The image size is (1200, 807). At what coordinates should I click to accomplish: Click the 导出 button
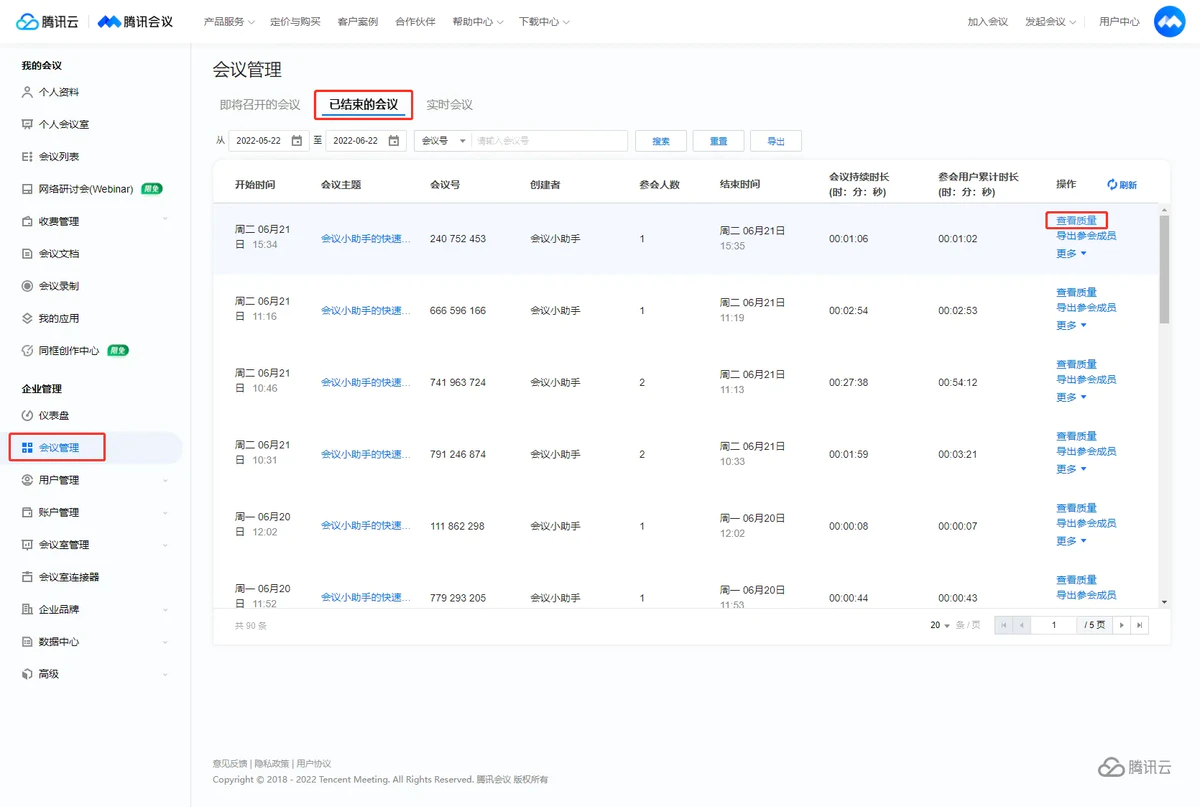tap(776, 141)
